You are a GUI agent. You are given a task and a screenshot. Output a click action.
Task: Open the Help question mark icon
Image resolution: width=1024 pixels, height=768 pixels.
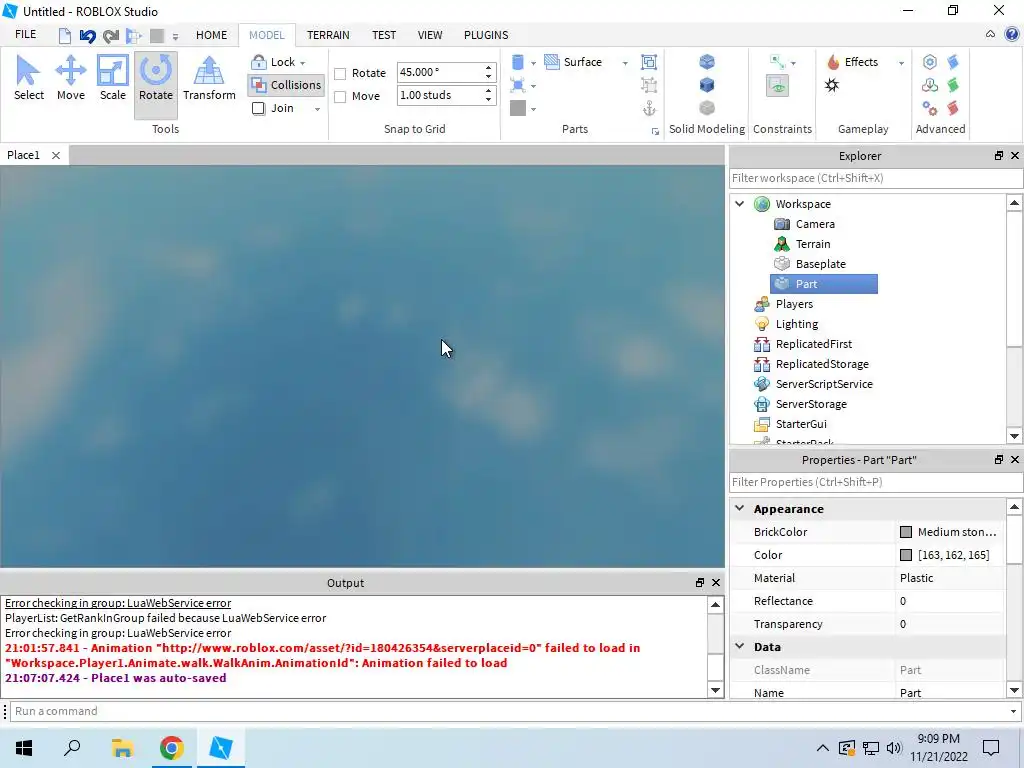coord(1012,35)
